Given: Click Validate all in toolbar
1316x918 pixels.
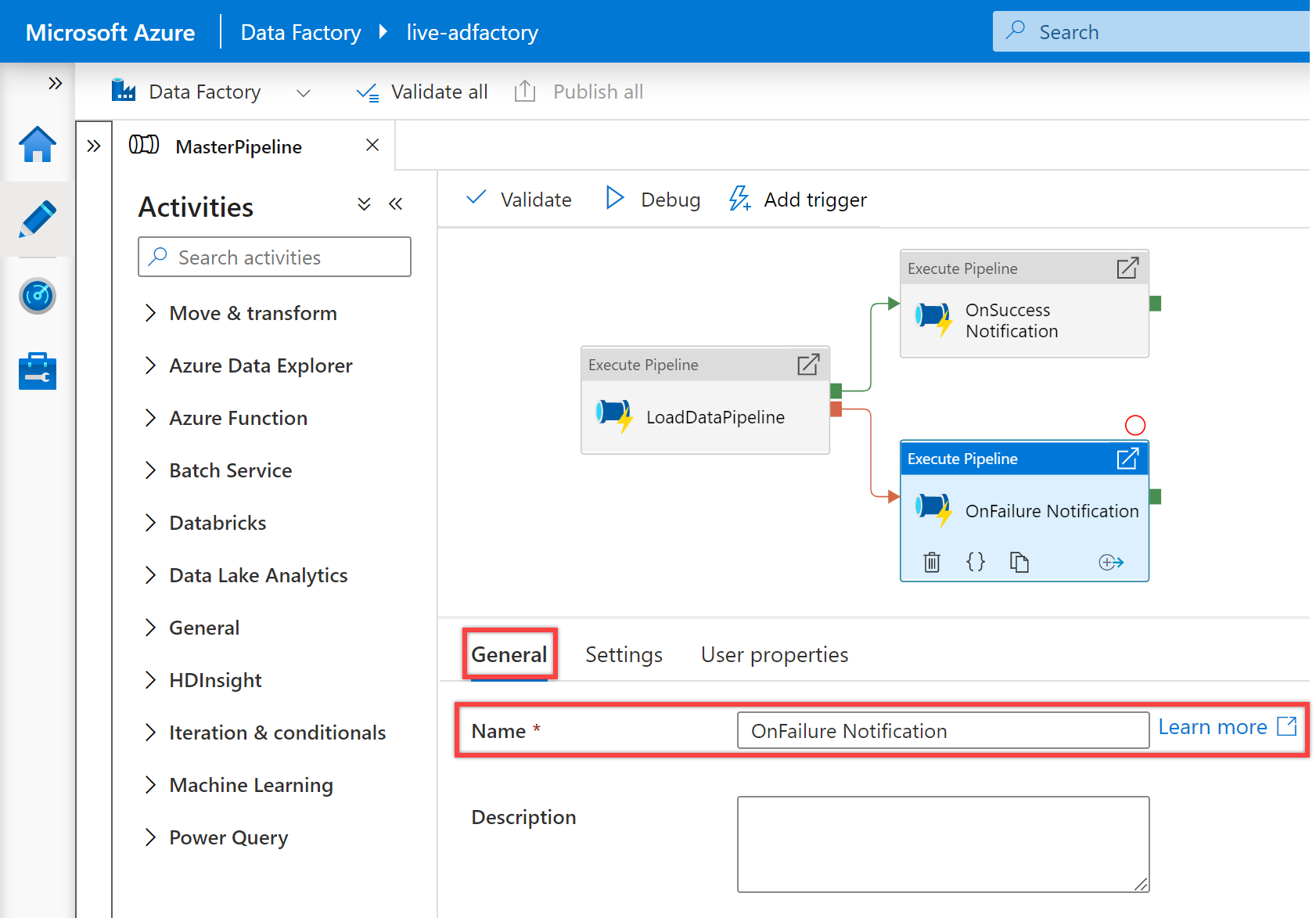Looking at the screenshot, I should tap(422, 92).
